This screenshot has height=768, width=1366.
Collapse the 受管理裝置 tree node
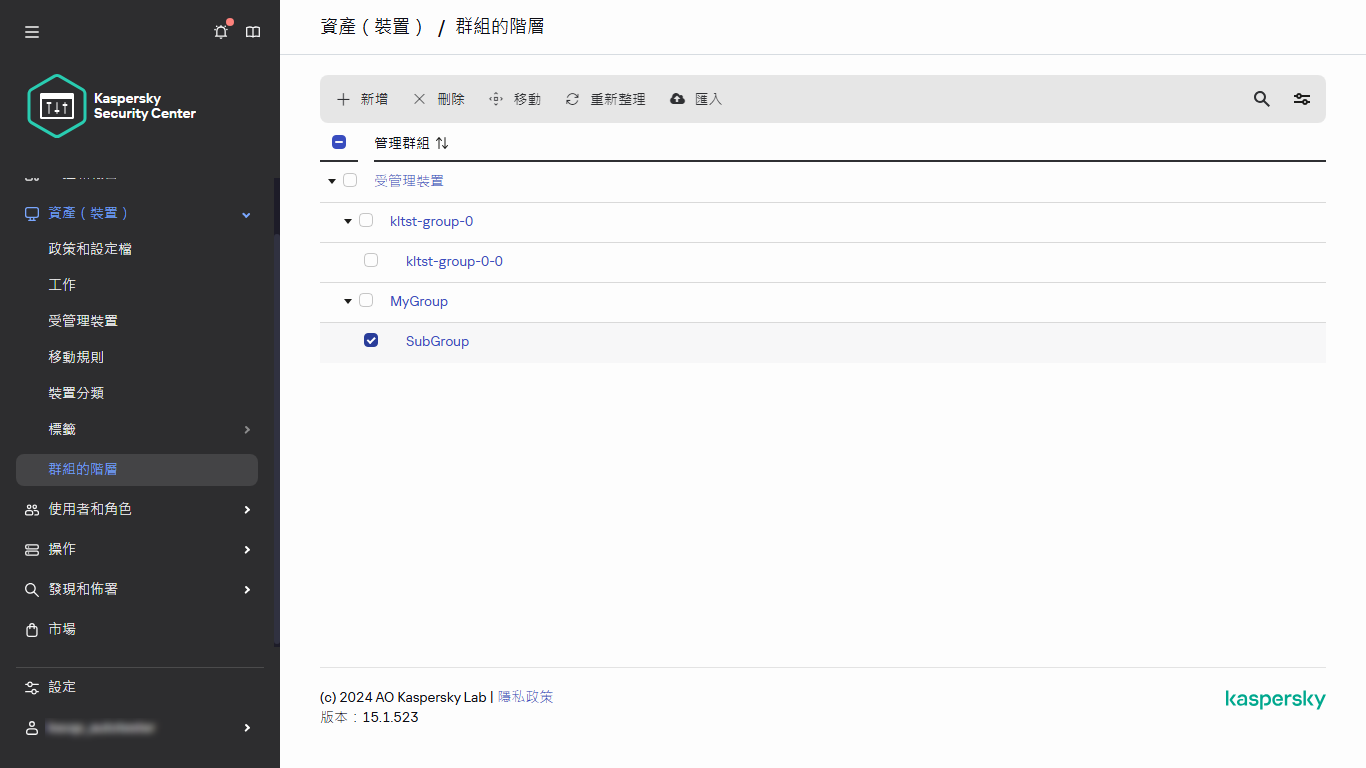coord(331,180)
